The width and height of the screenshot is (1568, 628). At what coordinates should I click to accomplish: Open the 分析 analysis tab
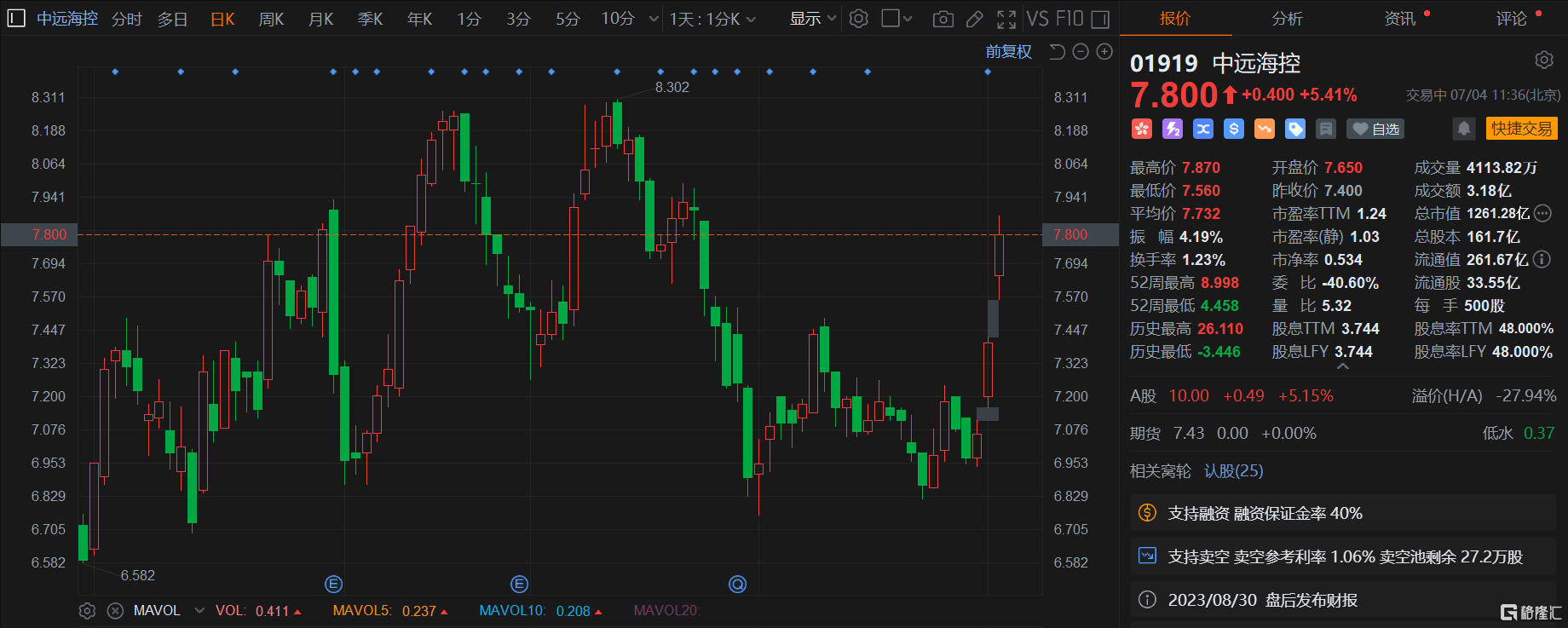[1287, 19]
